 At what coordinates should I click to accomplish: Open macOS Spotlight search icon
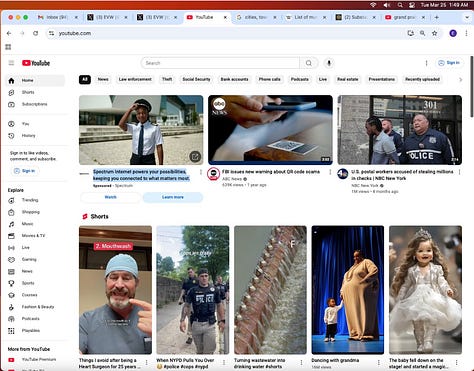pyautogui.click(x=400, y=5)
